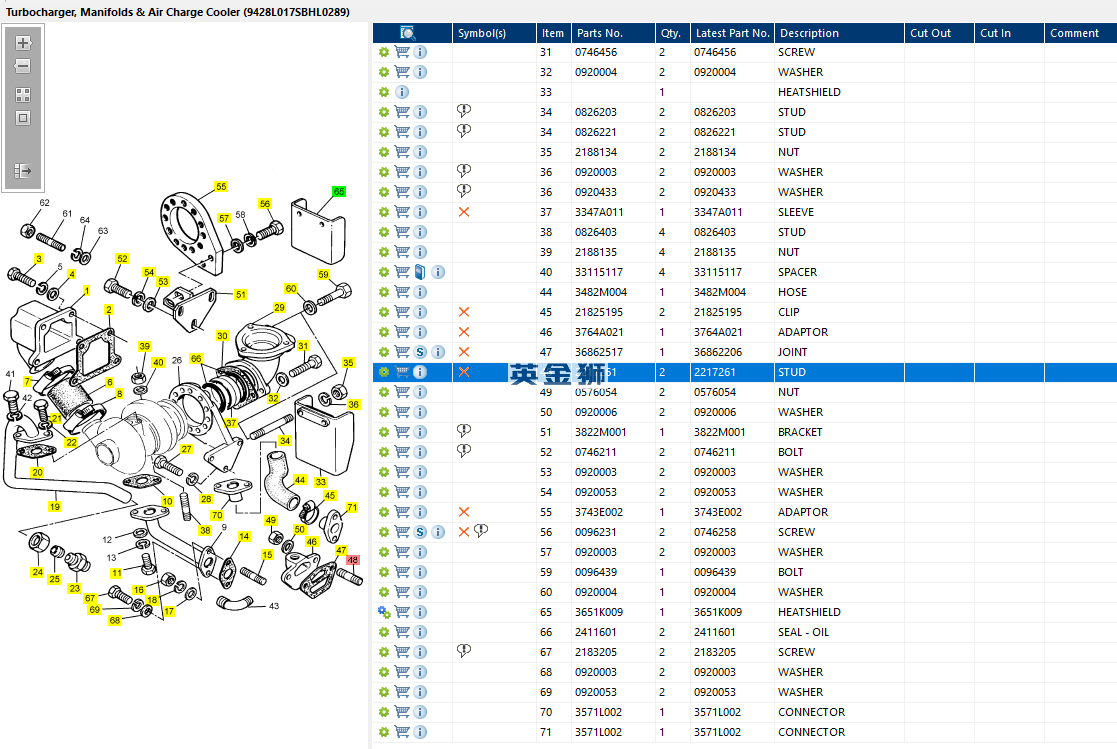Click the four-squares view icon

tap(23, 95)
